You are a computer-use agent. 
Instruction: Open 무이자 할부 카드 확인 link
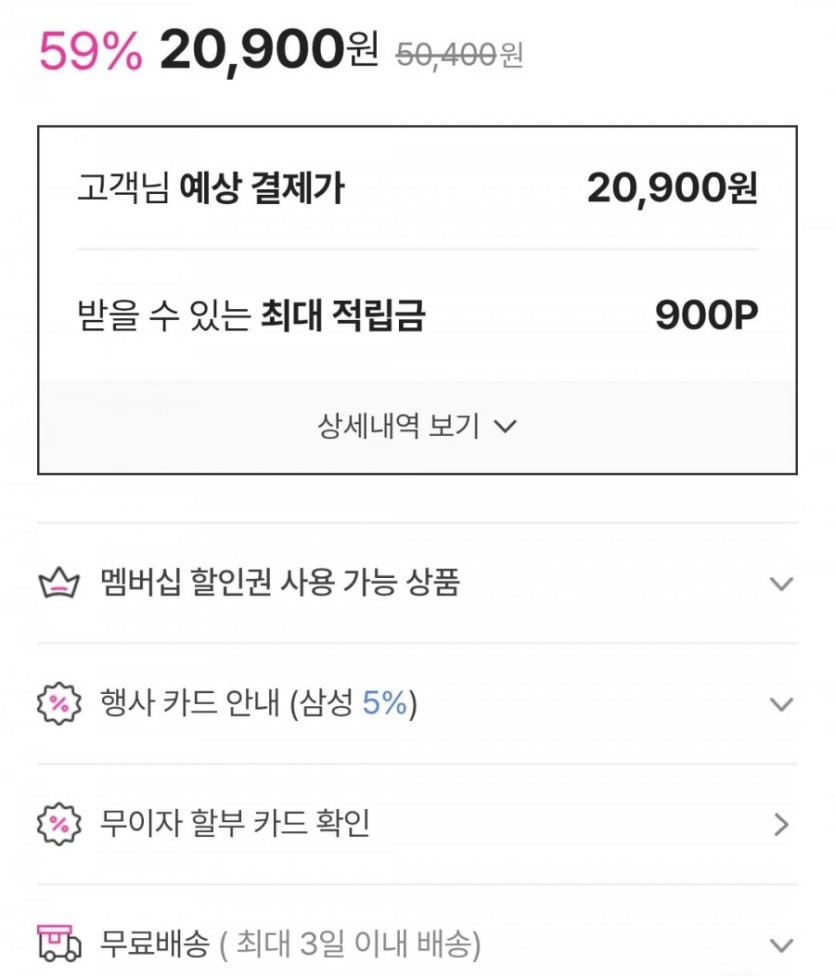235,824
